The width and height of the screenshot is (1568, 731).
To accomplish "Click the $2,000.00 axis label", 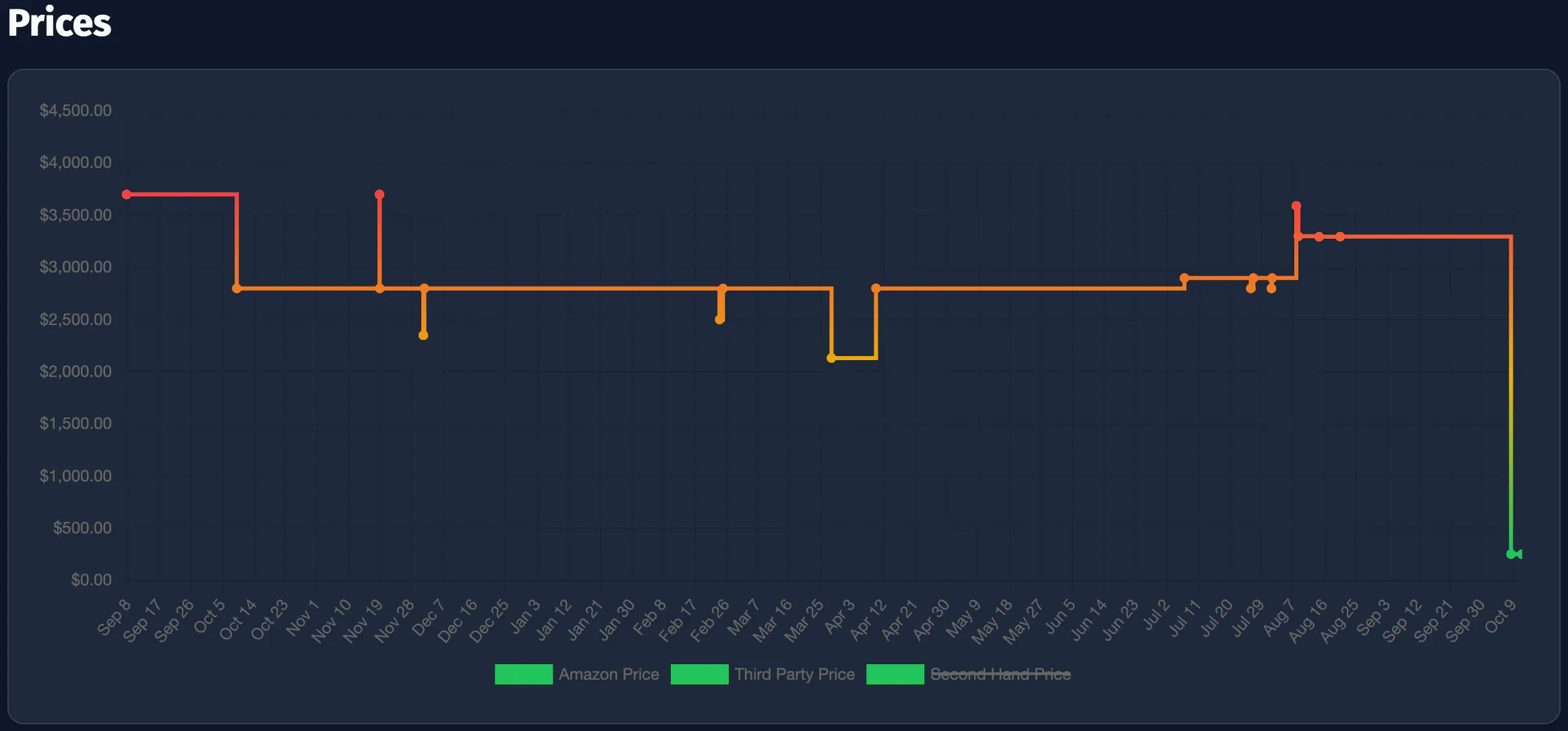I will [x=76, y=372].
